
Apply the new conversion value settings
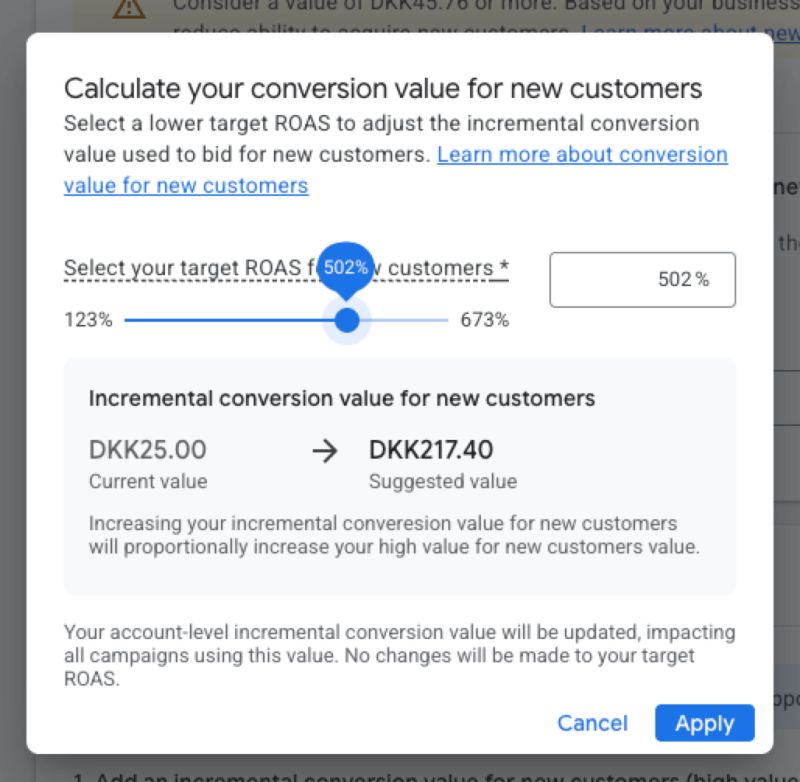704,723
